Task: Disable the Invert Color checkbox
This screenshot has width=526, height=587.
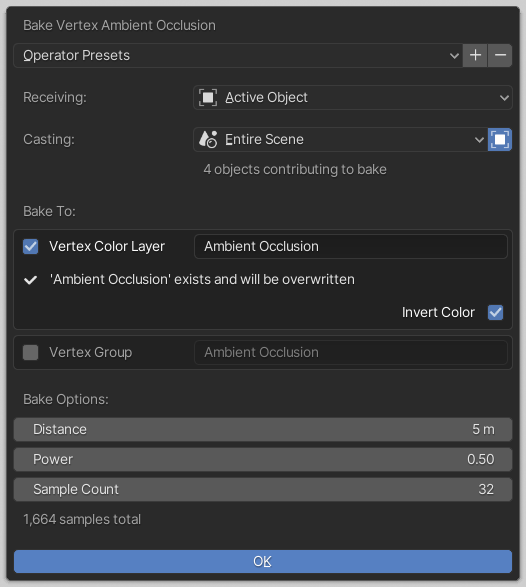Action: [495, 312]
